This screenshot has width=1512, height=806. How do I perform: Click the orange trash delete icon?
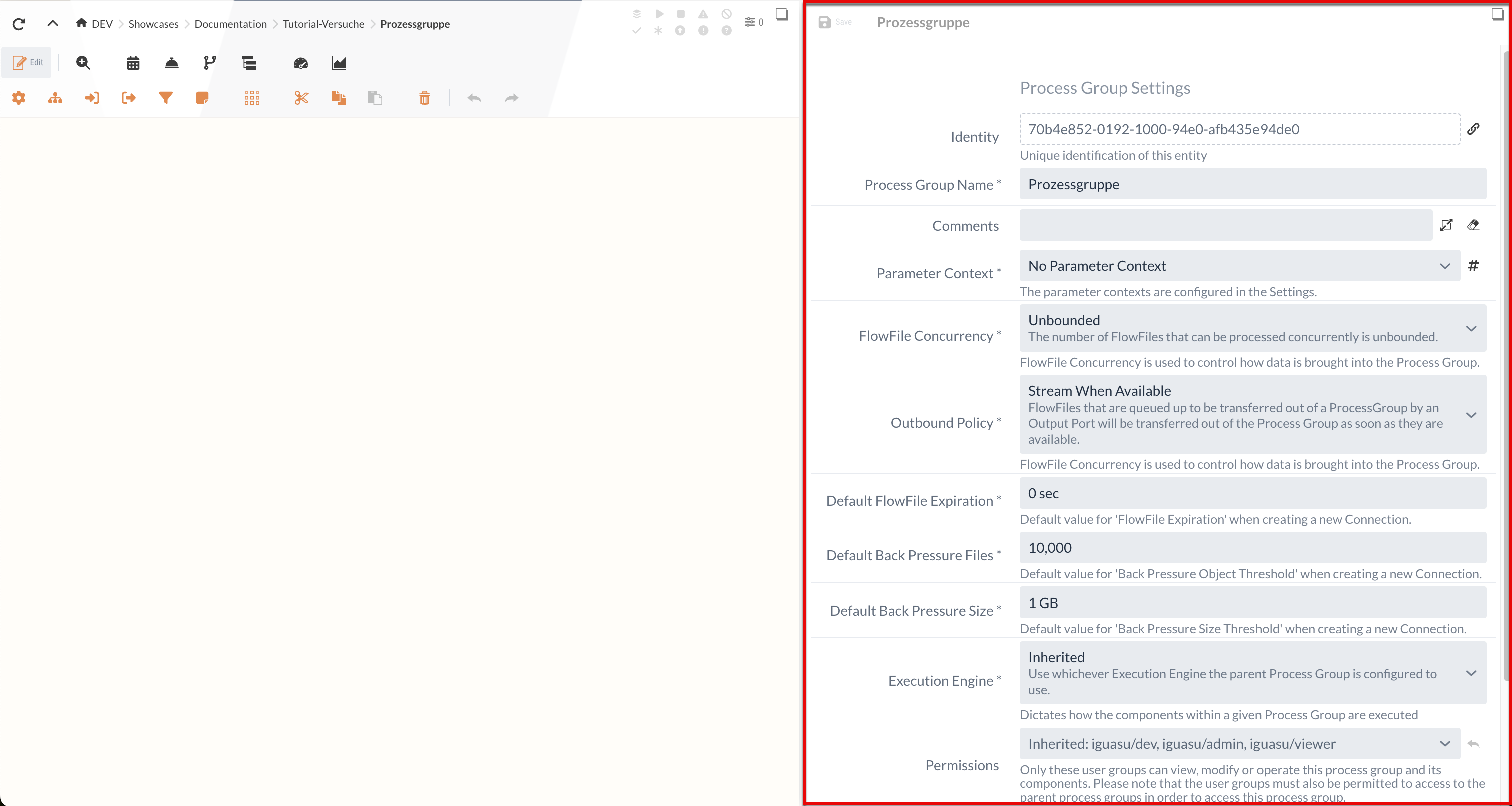point(425,98)
